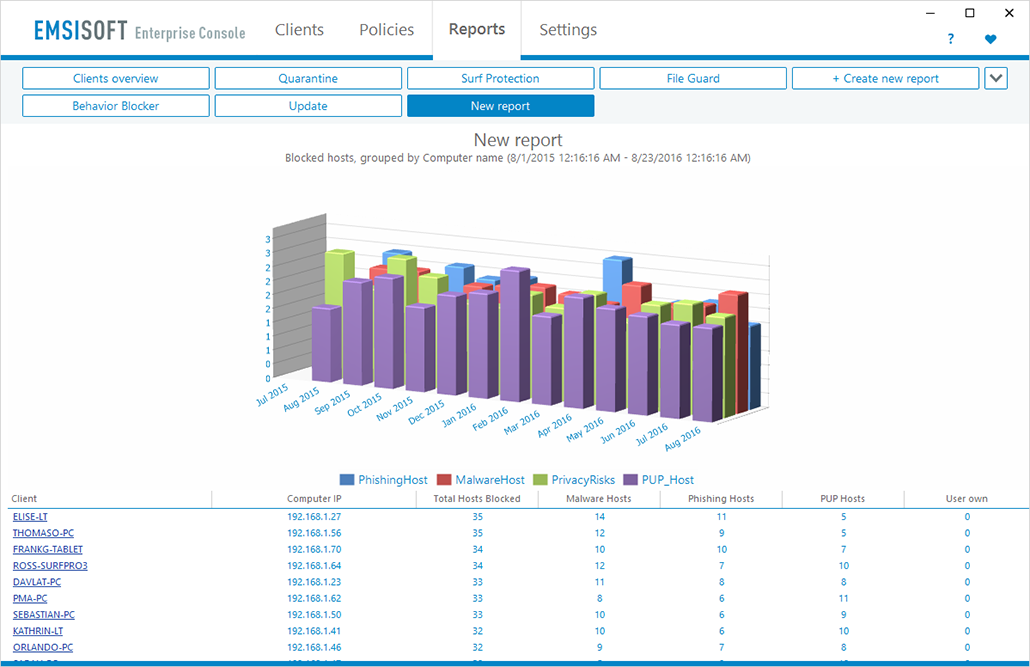The width and height of the screenshot is (1030, 667).
Task: Click IP address 192.168.1.70
Action: pos(314,549)
